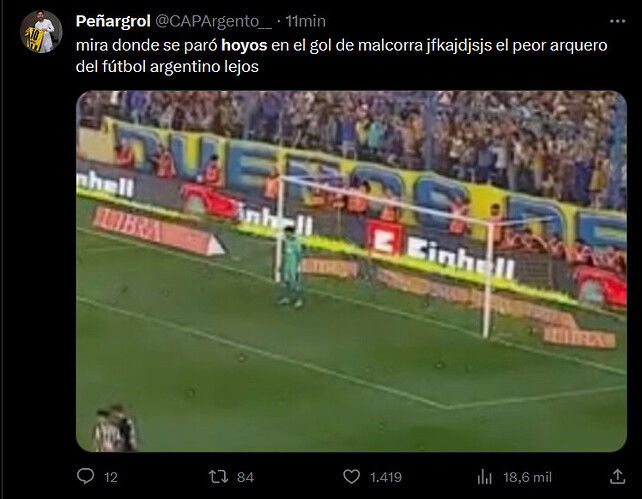Open the @CAPArgento__ handle link

click(x=213, y=21)
